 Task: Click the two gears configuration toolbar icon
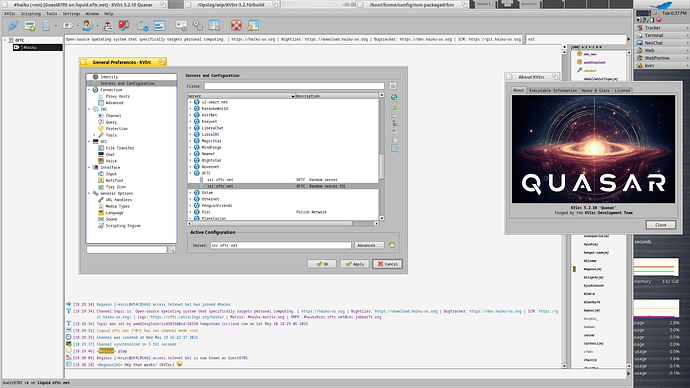coord(198,26)
